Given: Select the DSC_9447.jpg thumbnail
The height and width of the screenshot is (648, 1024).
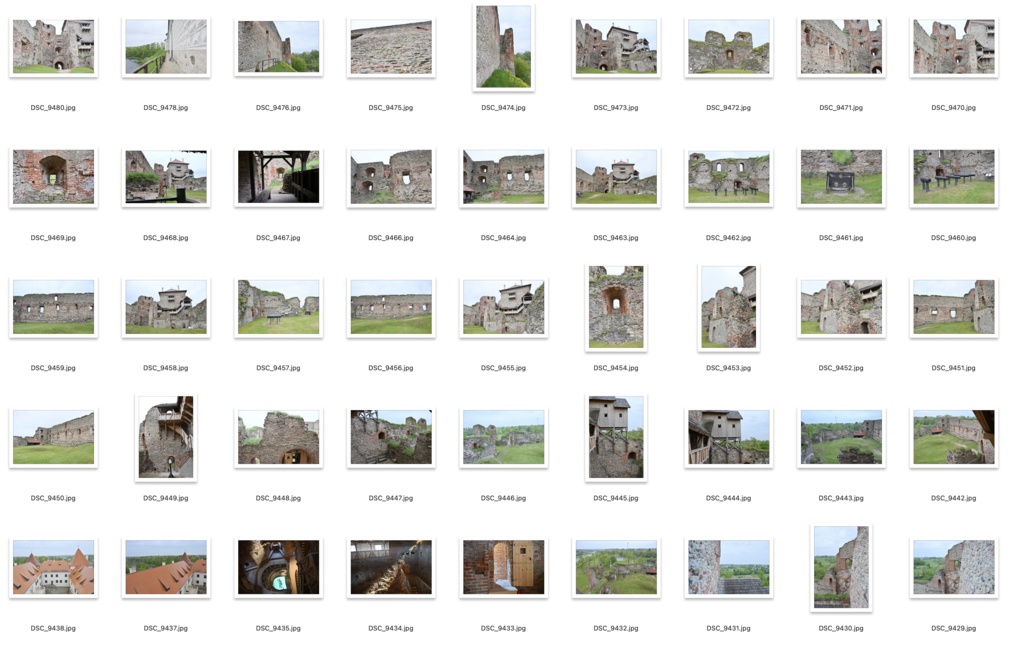Looking at the screenshot, I should click(391, 437).
